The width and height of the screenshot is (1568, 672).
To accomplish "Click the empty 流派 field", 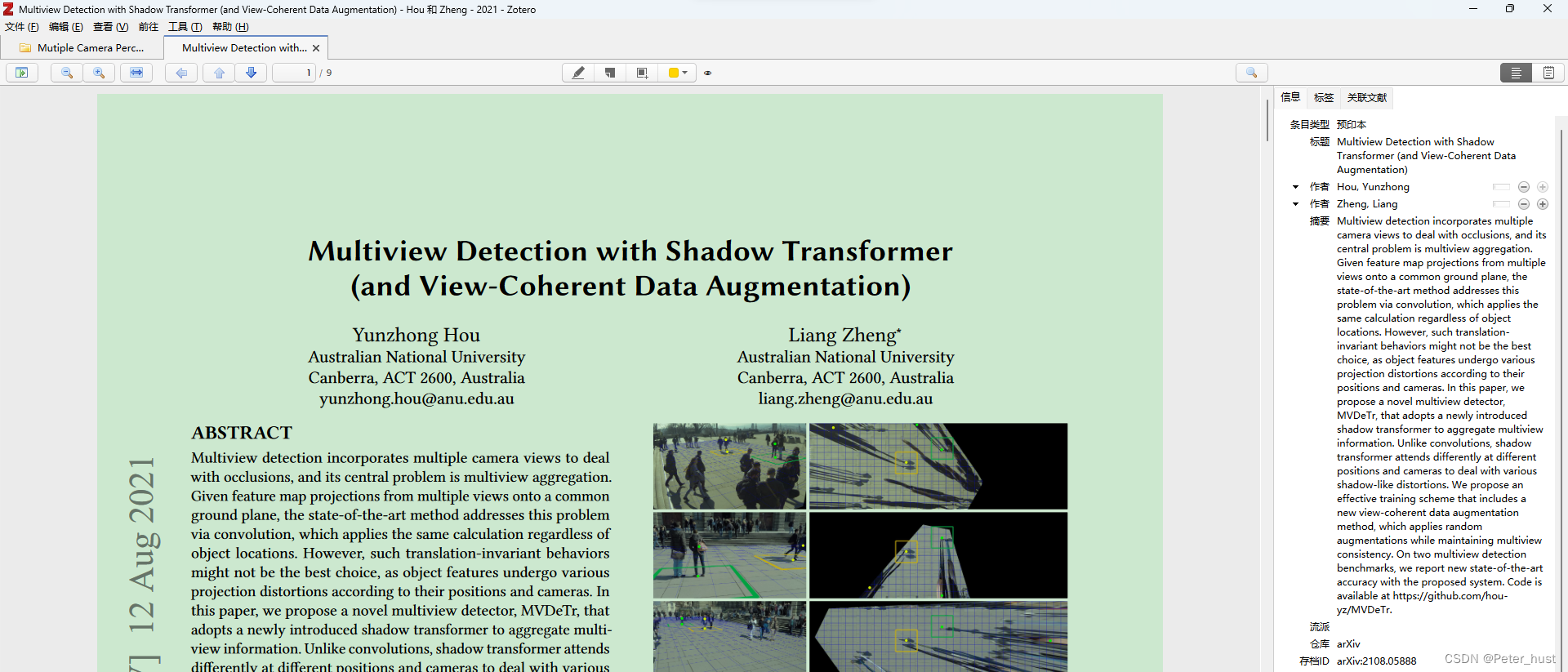I will click(x=1441, y=627).
